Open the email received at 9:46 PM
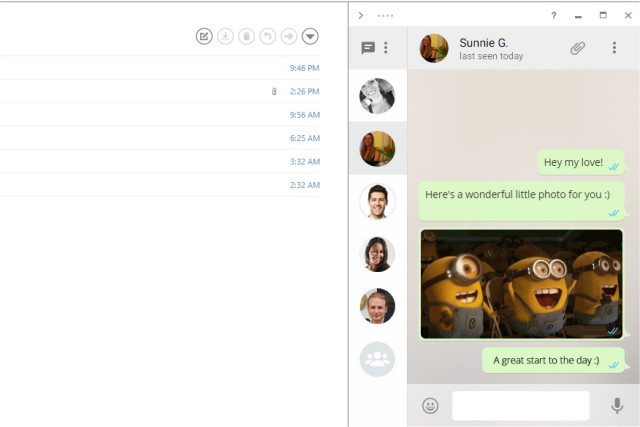 [160, 68]
